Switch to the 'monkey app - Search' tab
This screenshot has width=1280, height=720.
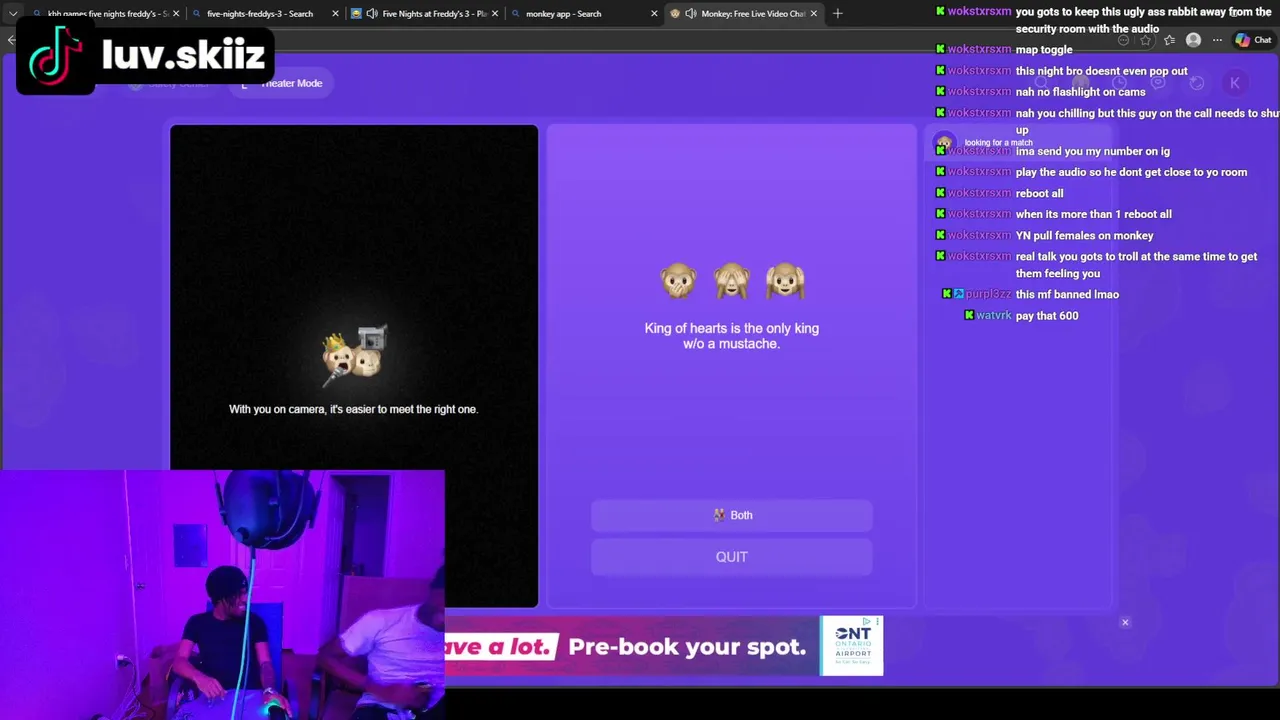585,13
